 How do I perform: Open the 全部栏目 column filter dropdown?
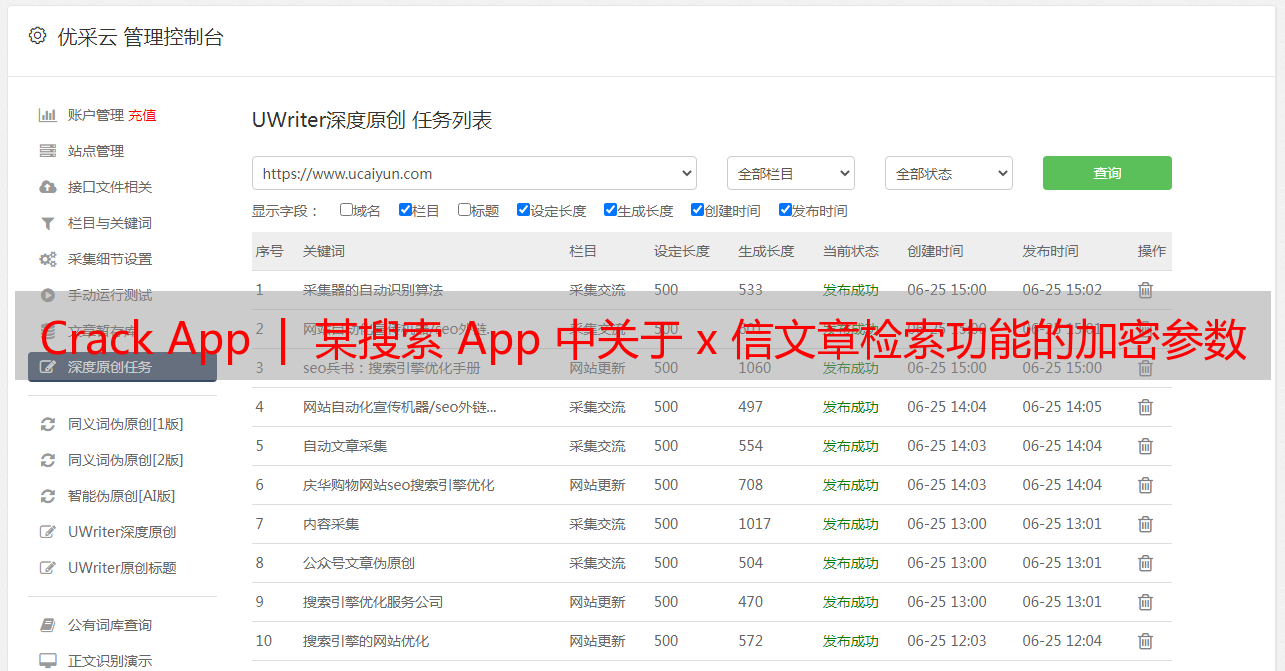pos(790,173)
